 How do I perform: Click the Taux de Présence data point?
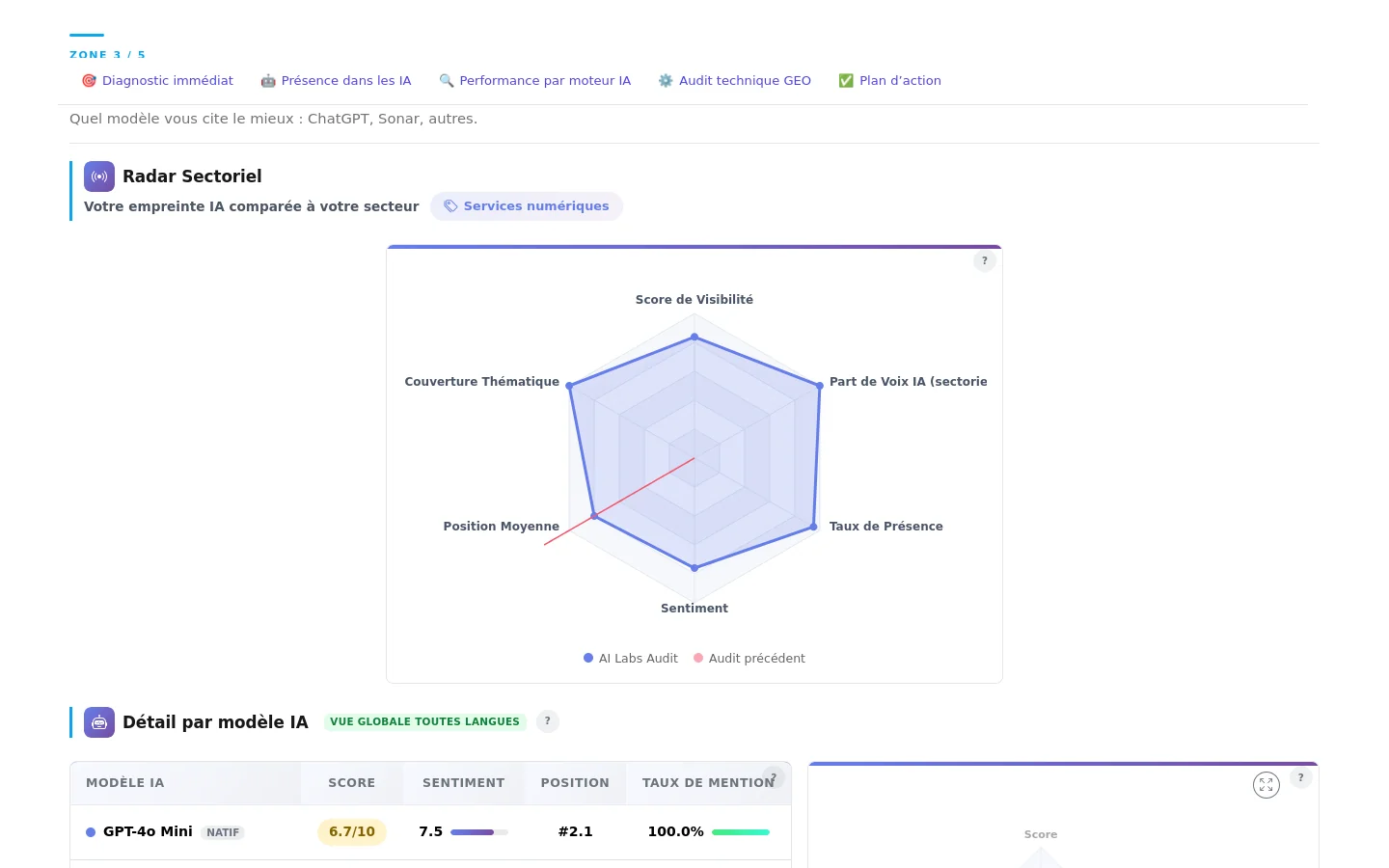pos(814,527)
